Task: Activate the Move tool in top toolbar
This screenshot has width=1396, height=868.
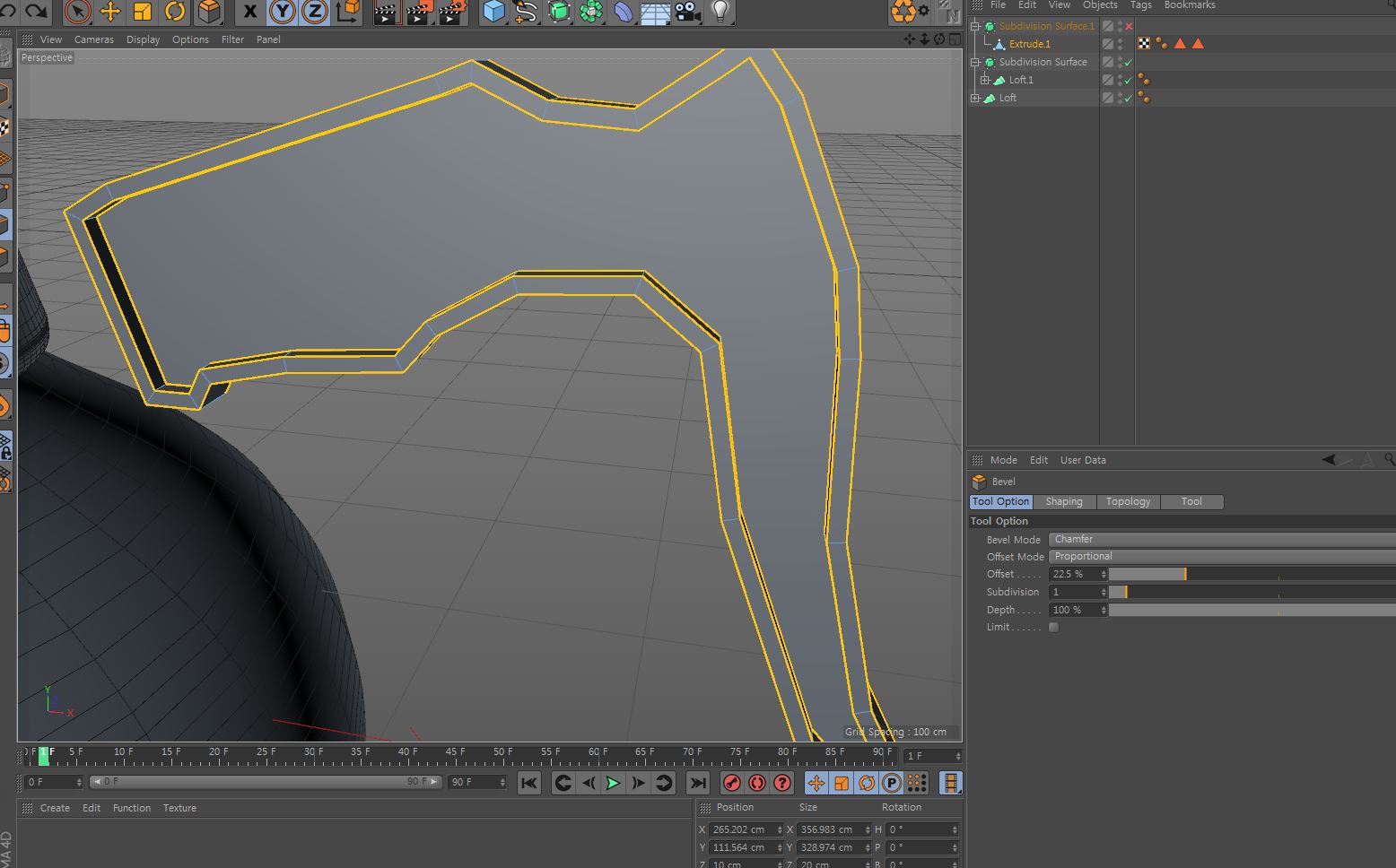Action: (110, 12)
